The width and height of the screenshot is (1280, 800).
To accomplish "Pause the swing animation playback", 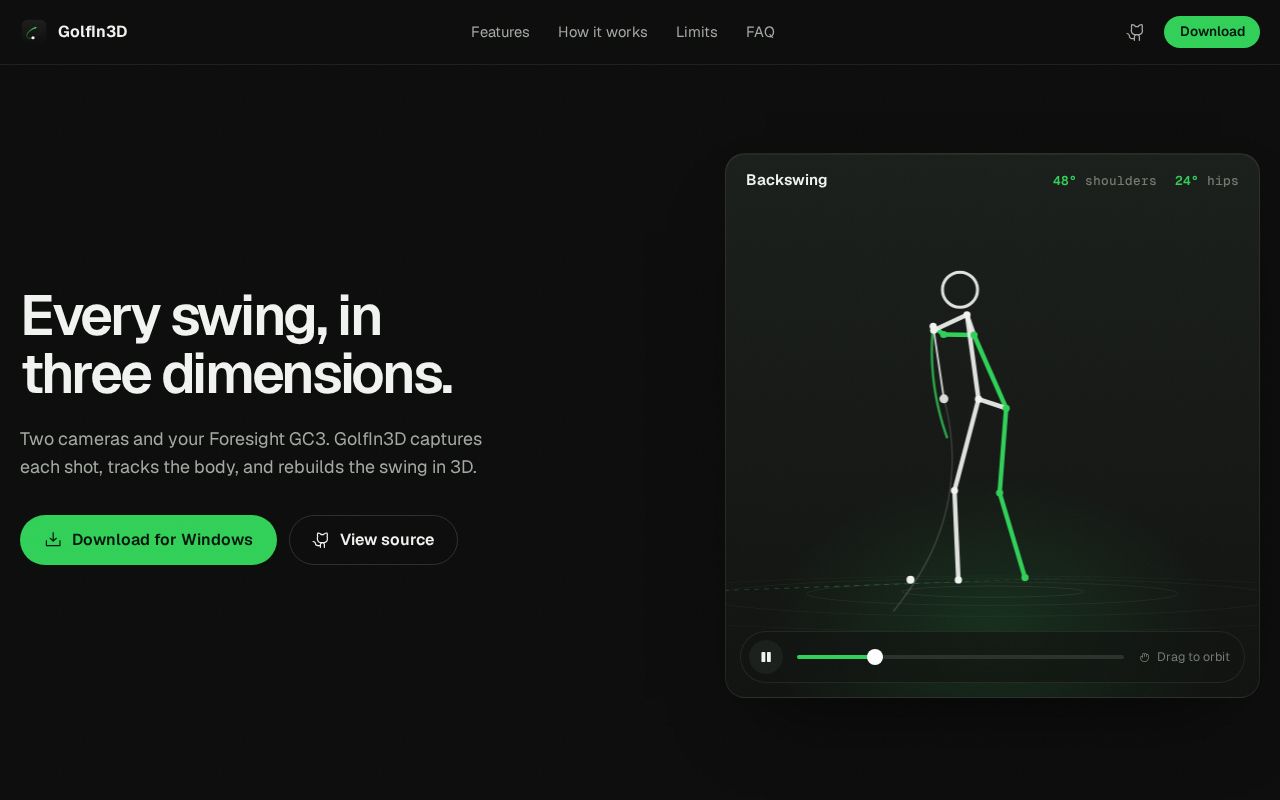I will click(766, 657).
